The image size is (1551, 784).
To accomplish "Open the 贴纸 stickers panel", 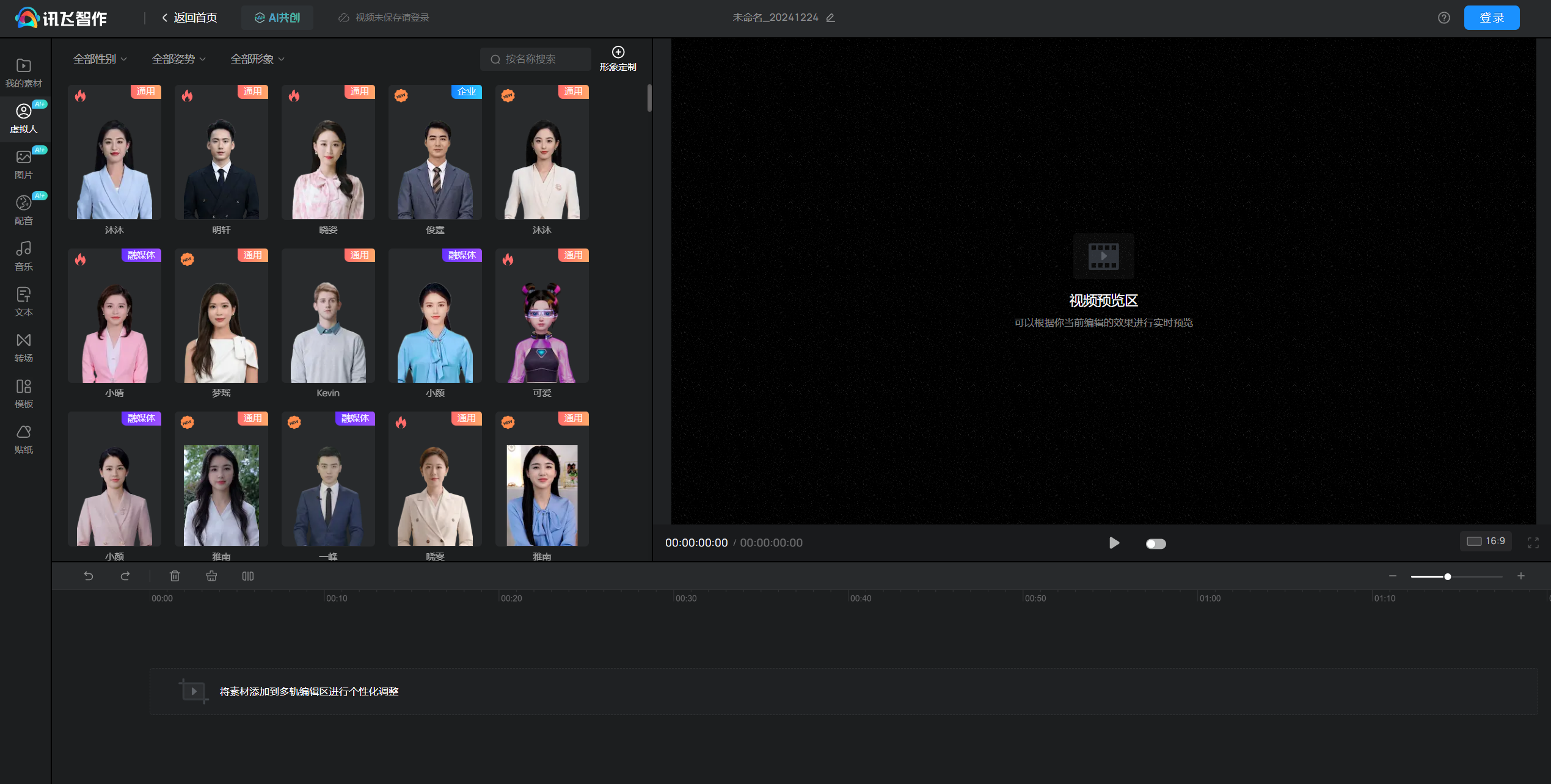I will point(24,439).
